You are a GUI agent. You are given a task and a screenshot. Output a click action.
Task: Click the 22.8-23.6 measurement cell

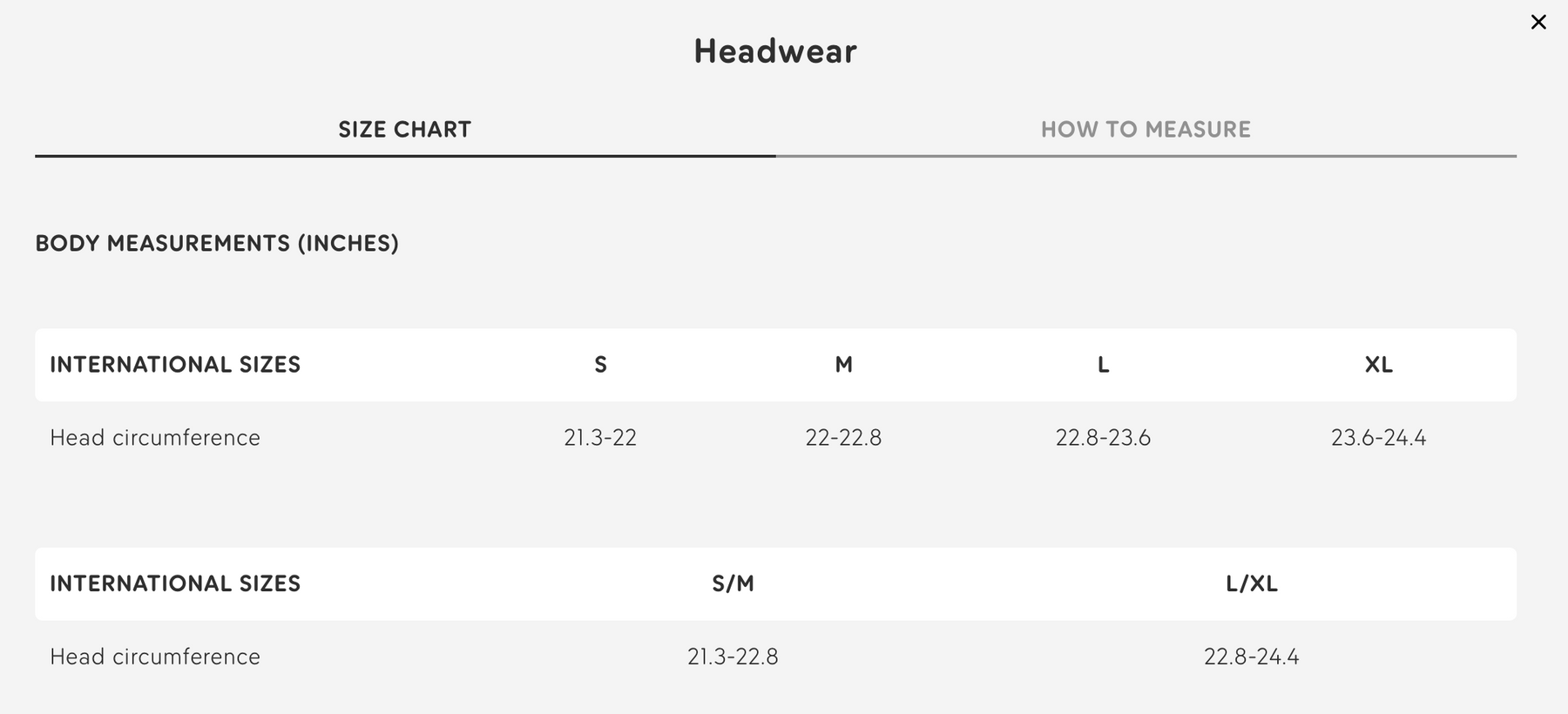1103,437
